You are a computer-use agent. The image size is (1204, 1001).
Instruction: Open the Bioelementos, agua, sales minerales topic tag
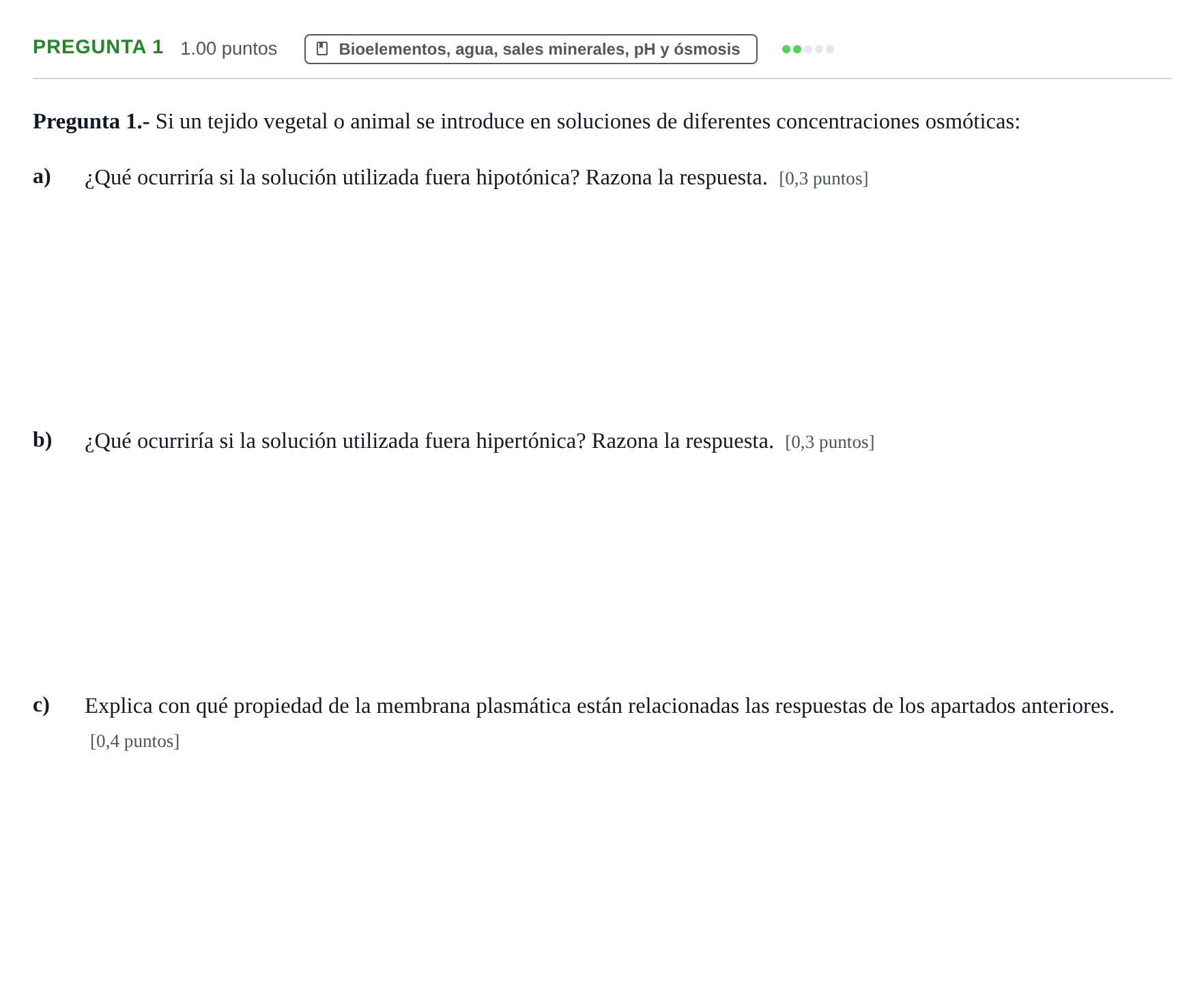[530, 49]
